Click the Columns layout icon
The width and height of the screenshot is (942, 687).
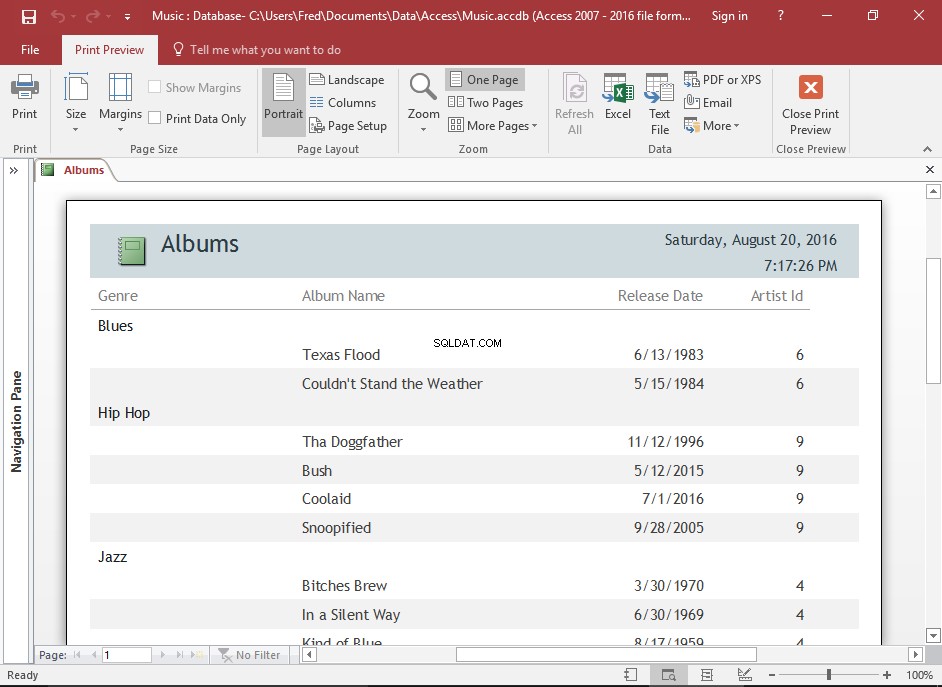coord(317,102)
